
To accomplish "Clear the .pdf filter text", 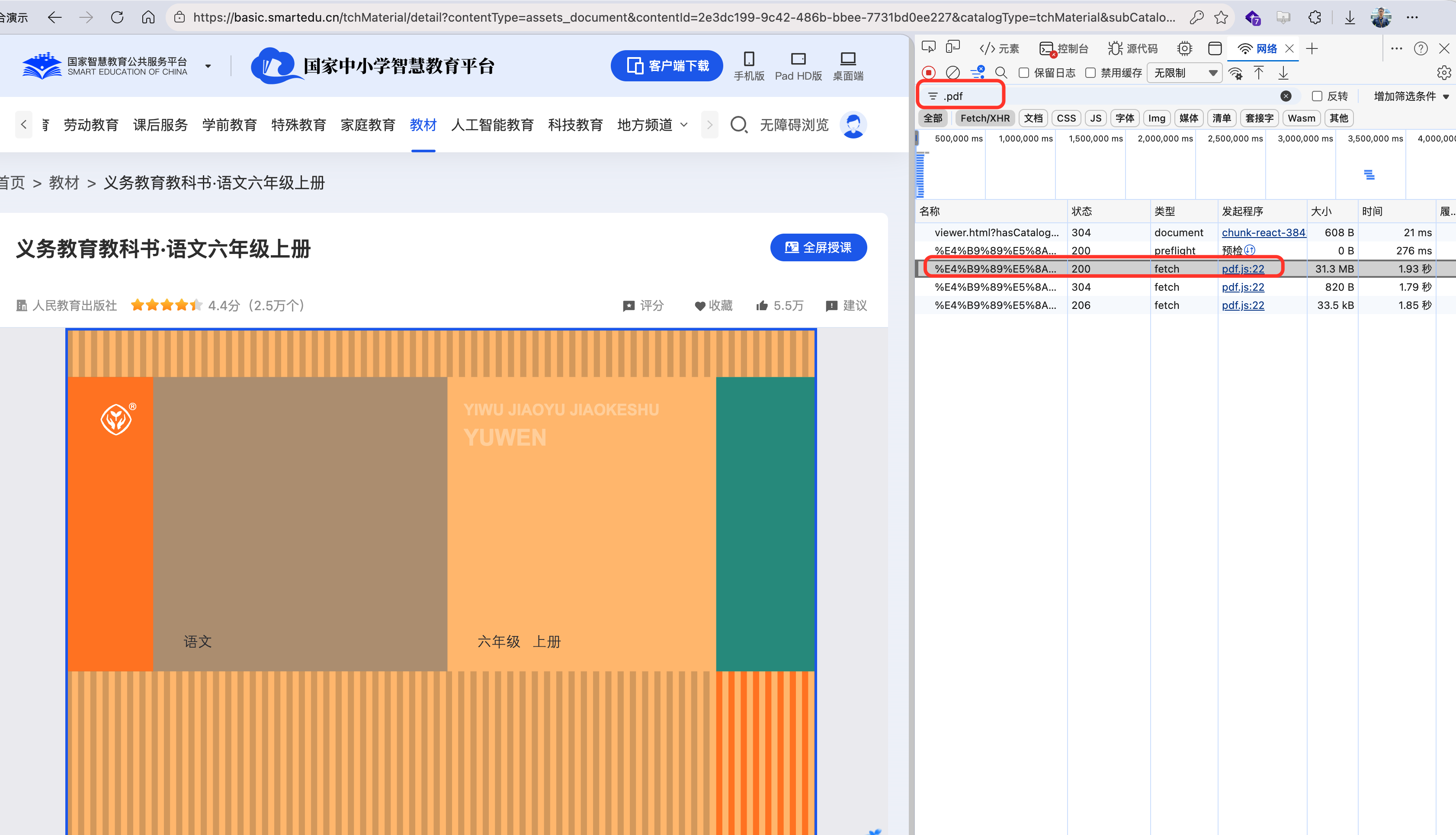I will (x=1286, y=96).
